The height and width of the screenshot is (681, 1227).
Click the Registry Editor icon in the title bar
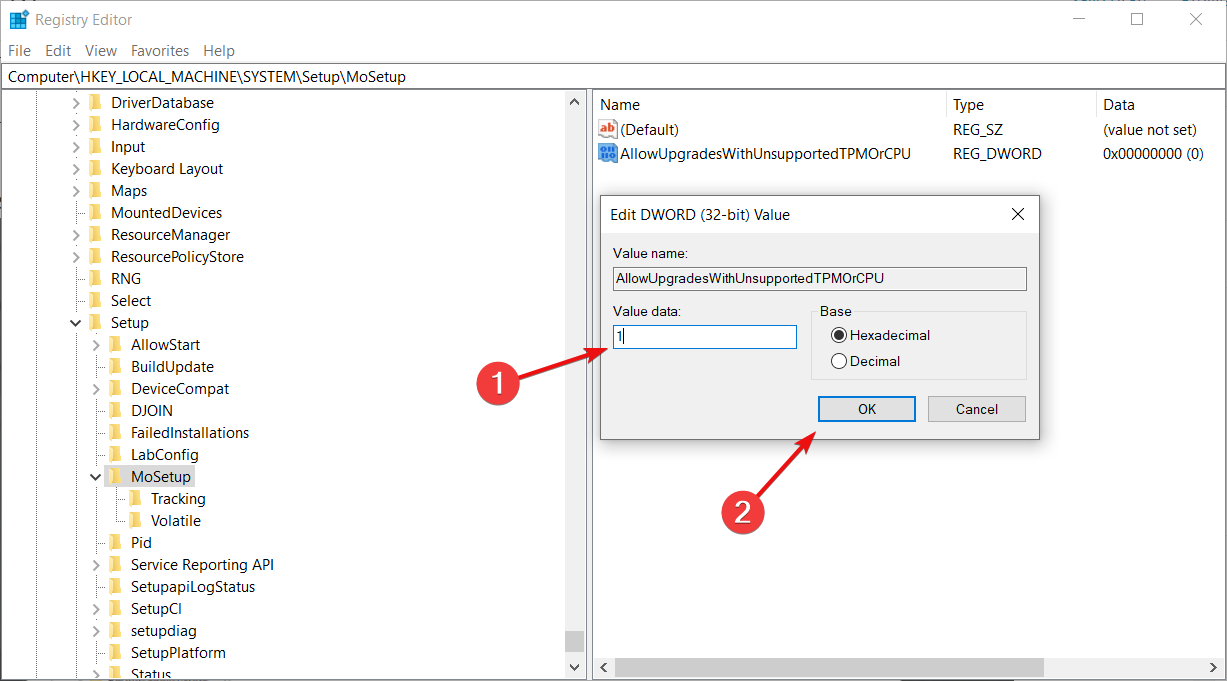click(x=18, y=18)
